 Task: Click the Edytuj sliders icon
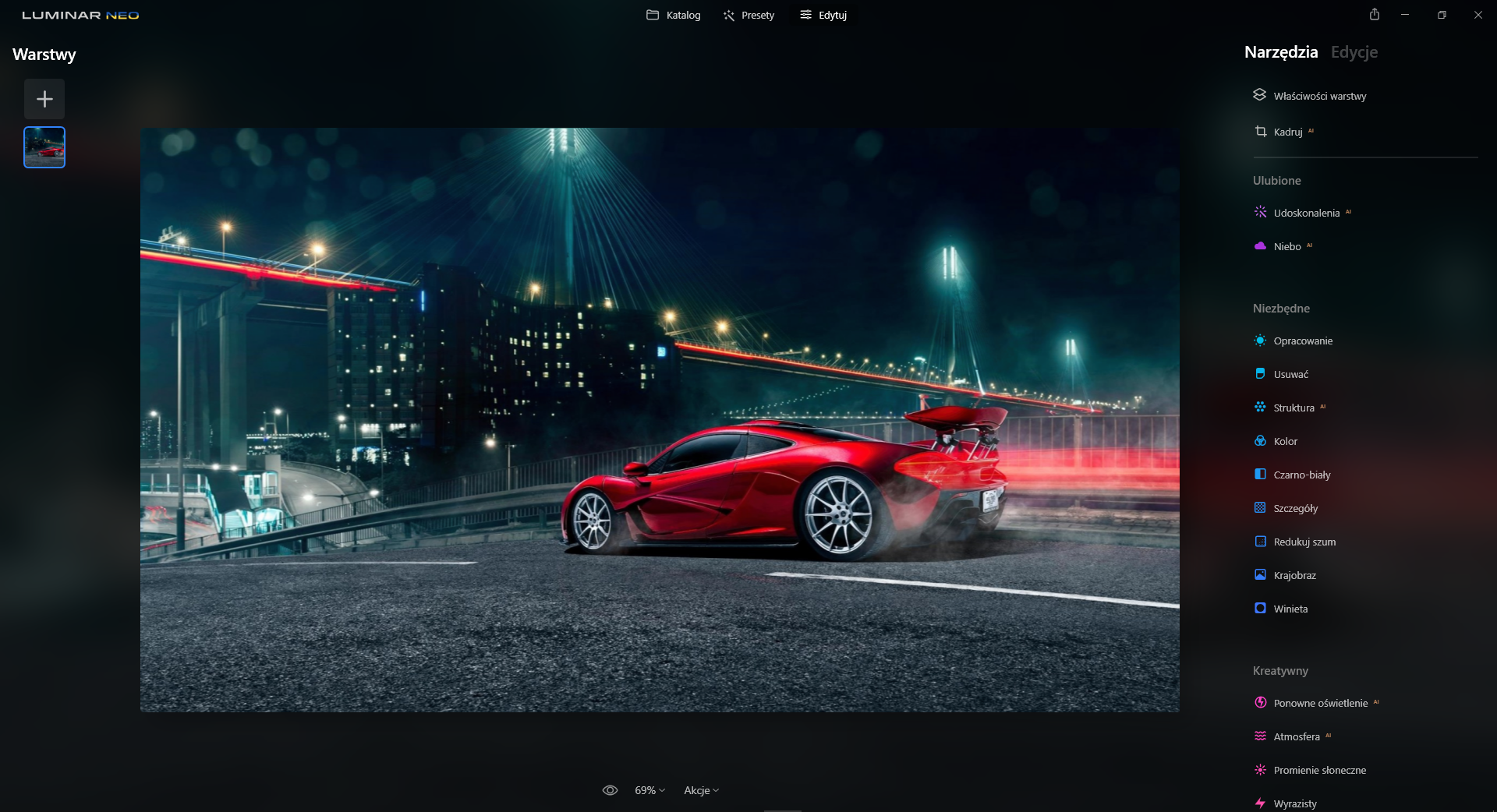pos(806,15)
